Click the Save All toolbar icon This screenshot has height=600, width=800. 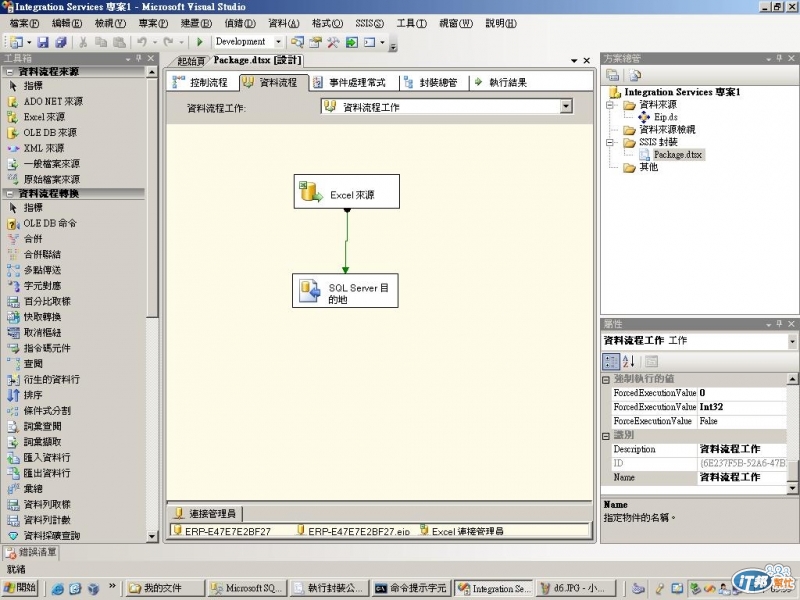pos(61,42)
